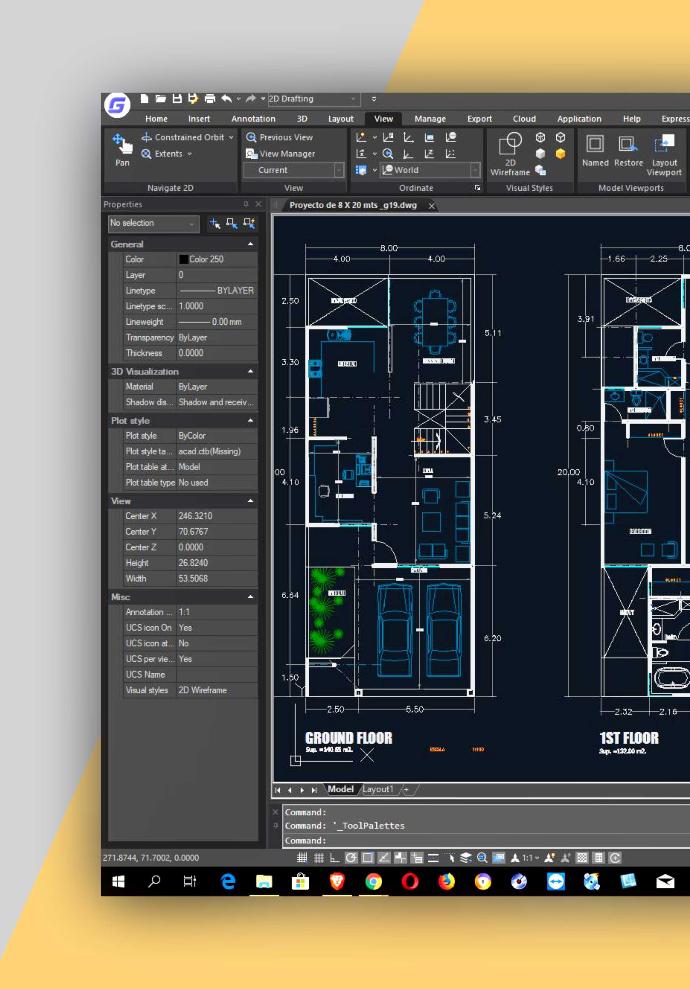This screenshot has width=690, height=989.
Task: Click the Redo arrow icon
Action: click(251, 98)
